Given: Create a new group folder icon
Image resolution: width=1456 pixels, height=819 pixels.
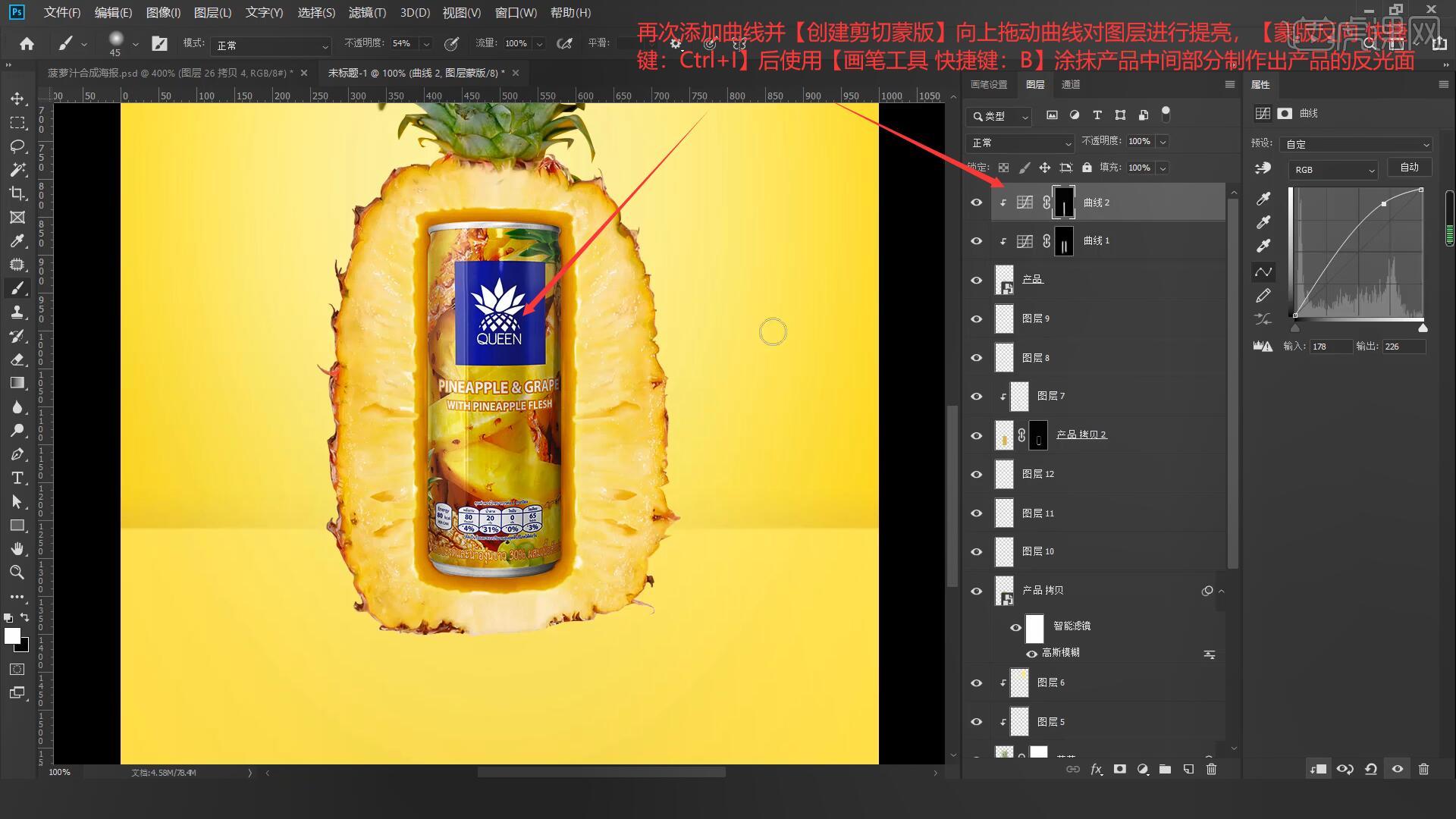Looking at the screenshot, I should coord(1165,769).
